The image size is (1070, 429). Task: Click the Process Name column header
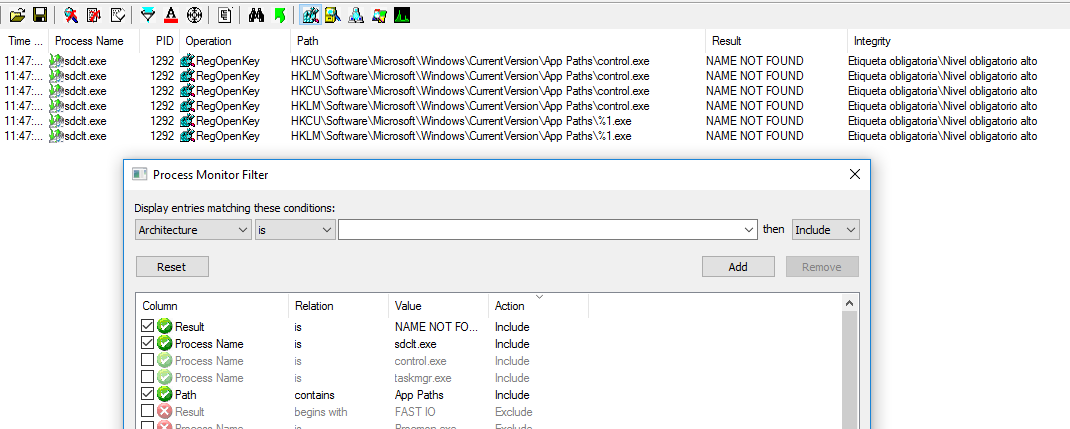tap(95, 41)
